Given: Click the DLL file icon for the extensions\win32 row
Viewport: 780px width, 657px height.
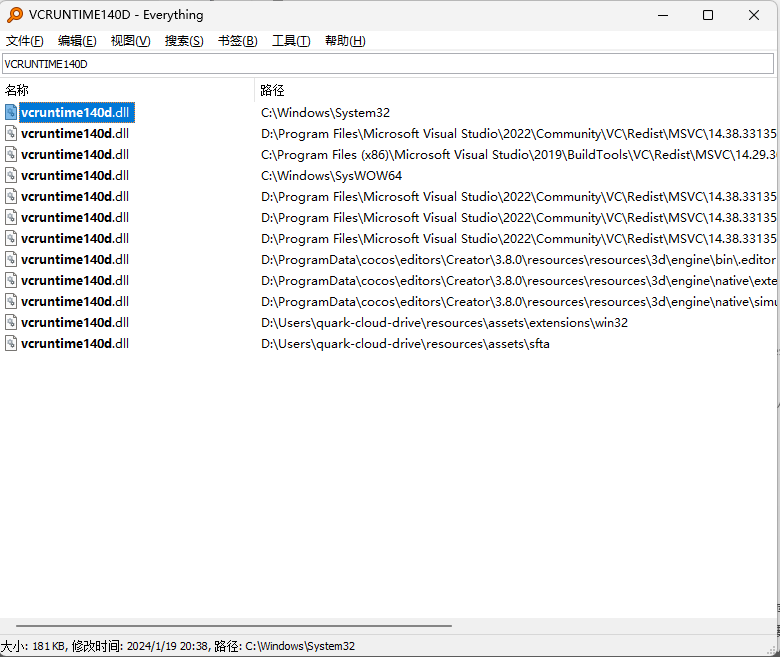Looking at the screenshot, I should click(11, 322).
